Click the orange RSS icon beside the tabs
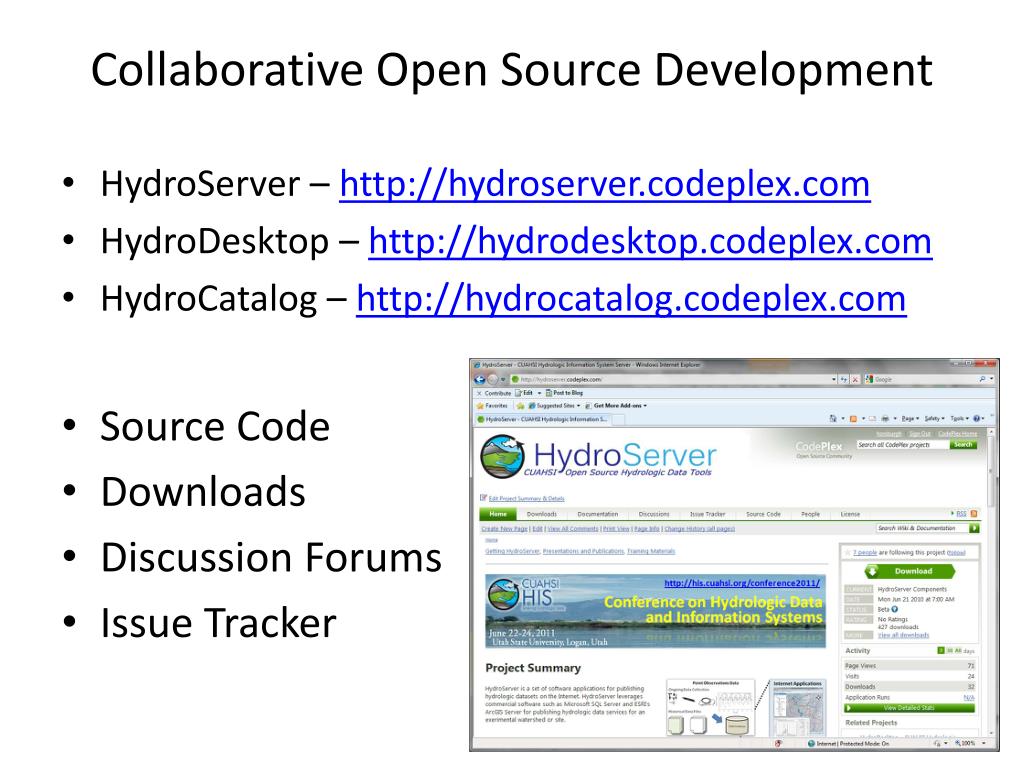1024x768 pixels. (974, 514)
